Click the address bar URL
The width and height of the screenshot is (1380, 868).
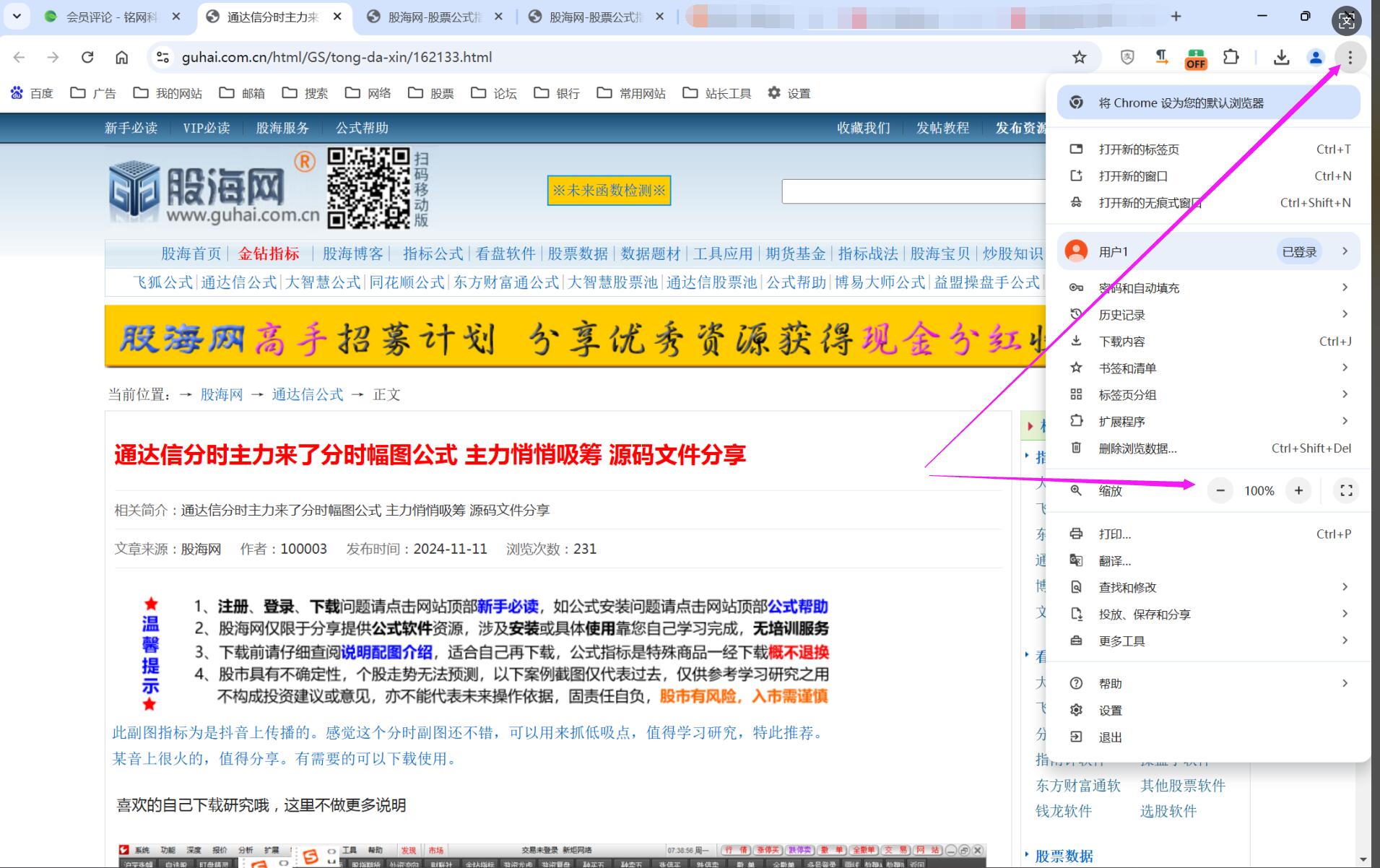[x=337, y=57]
